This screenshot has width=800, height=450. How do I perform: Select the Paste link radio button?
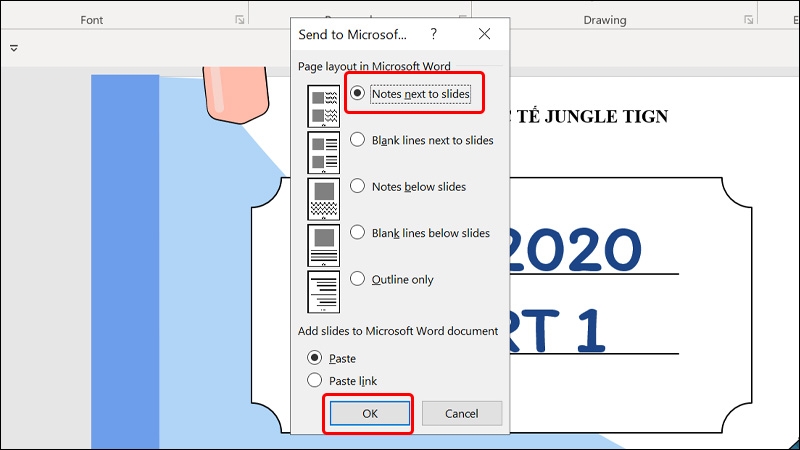tap(314, 380)
